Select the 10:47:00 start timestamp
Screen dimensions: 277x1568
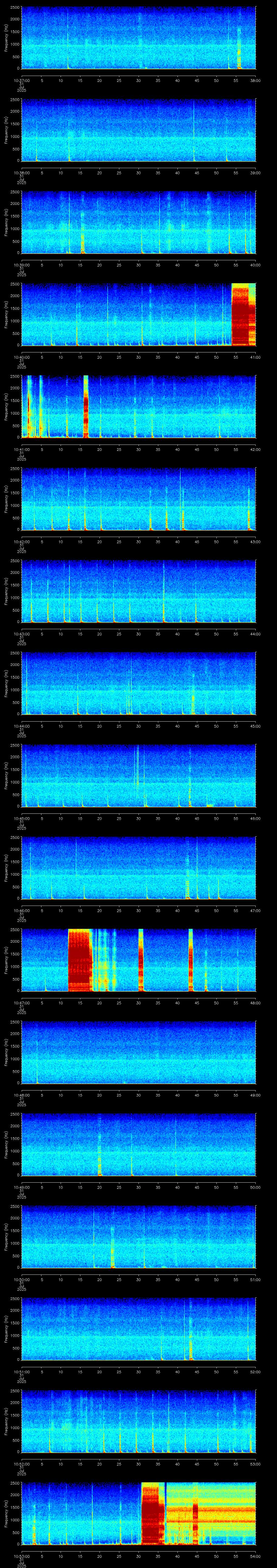tap(21, 1003)
